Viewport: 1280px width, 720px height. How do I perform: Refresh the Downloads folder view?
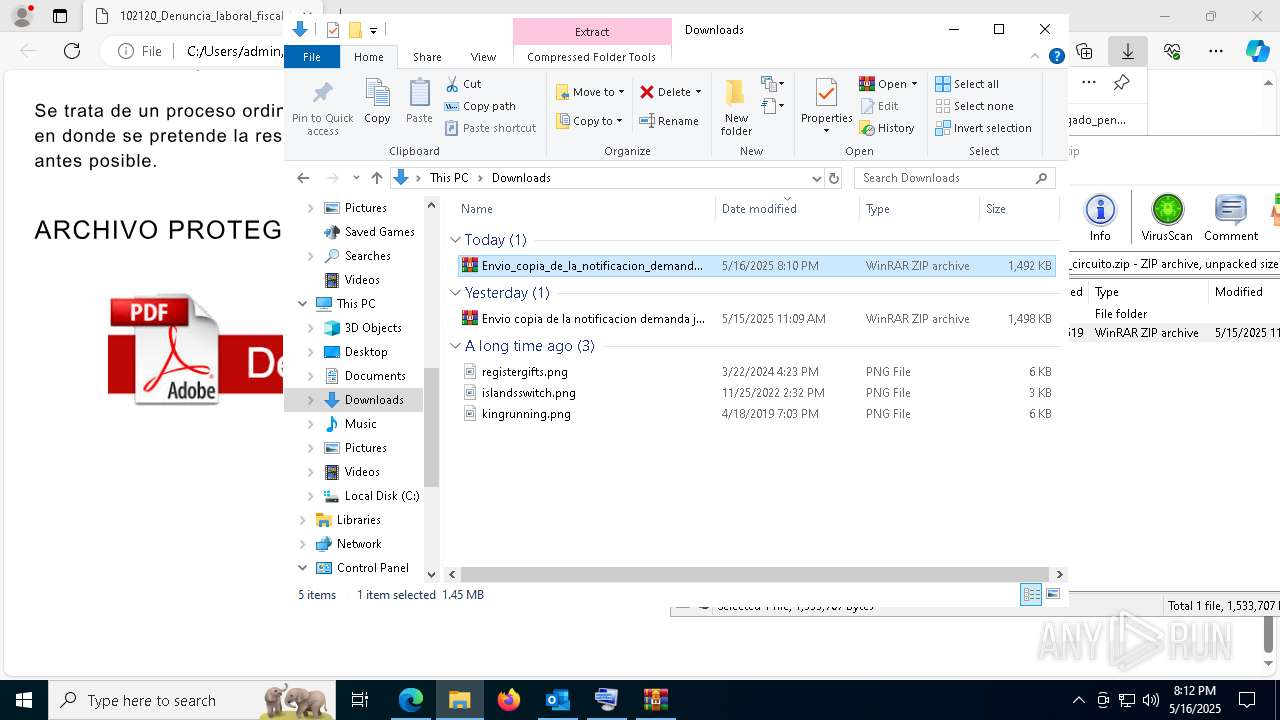[834, 178]
